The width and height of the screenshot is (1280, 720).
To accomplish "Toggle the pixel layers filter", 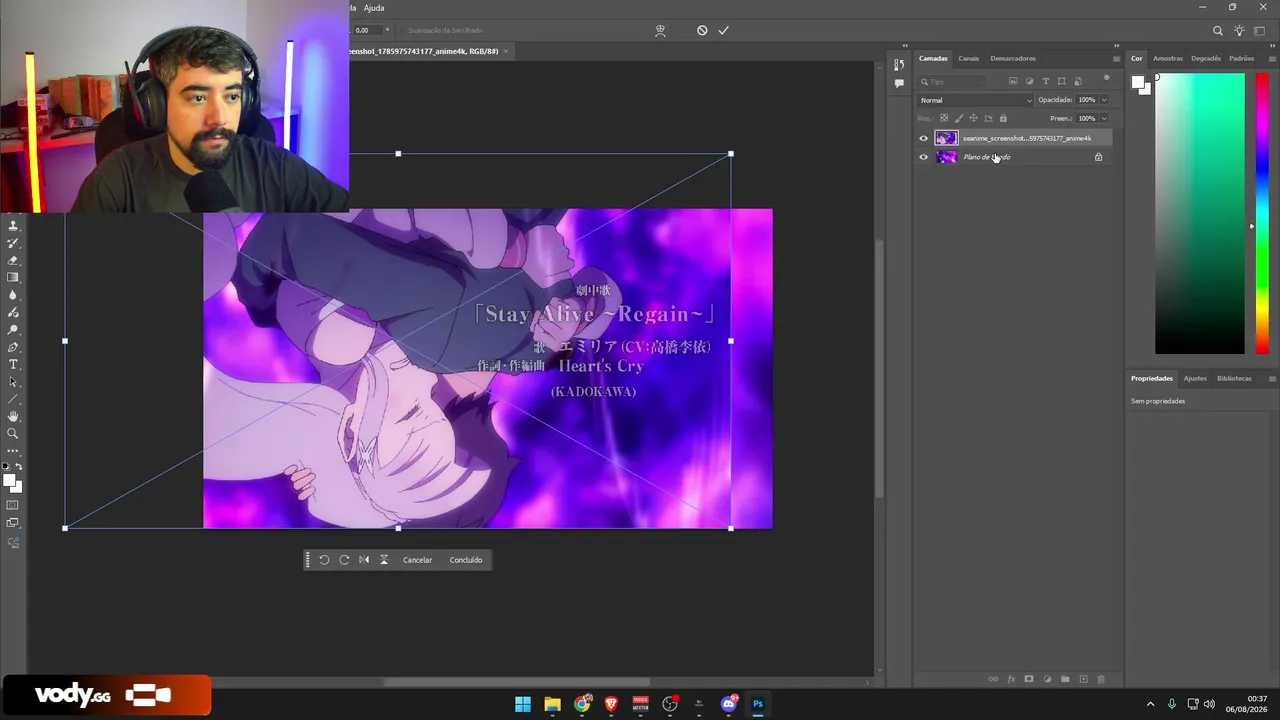I will [1013, 81].
